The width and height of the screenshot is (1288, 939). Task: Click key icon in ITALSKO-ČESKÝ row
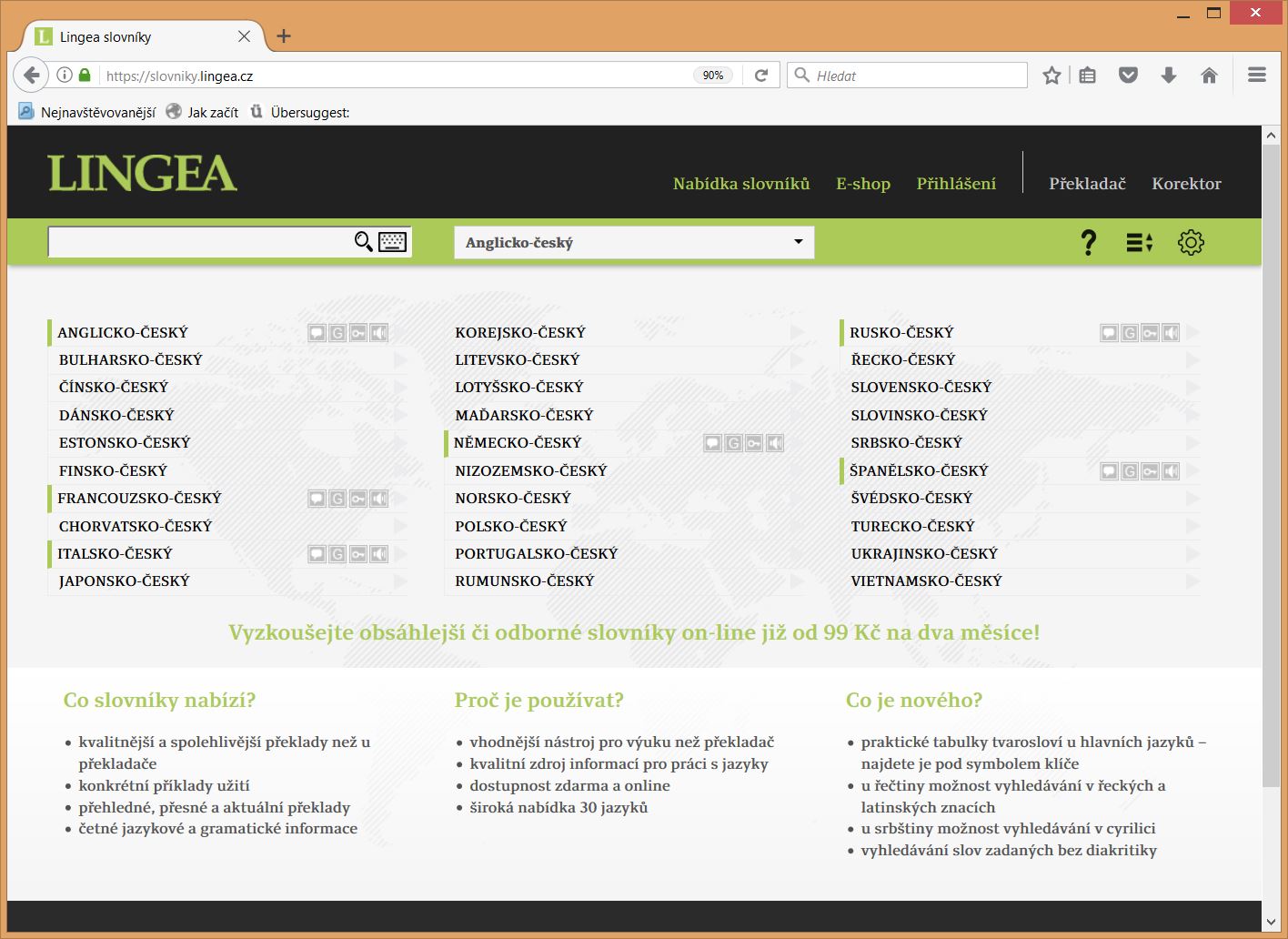point(358,554)
